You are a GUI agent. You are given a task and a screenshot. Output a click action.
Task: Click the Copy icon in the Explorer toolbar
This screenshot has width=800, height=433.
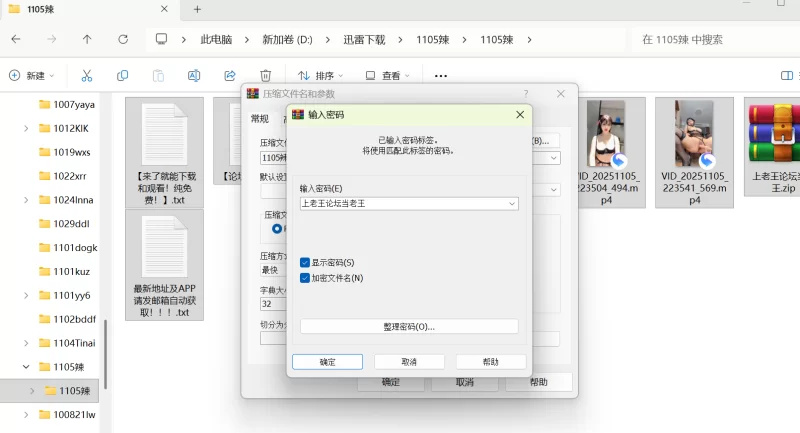click(x=122, y=75)
